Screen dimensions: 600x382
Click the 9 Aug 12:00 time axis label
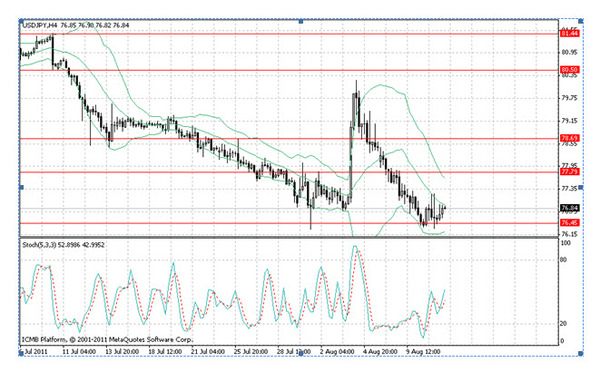click(x=423, y=351)
